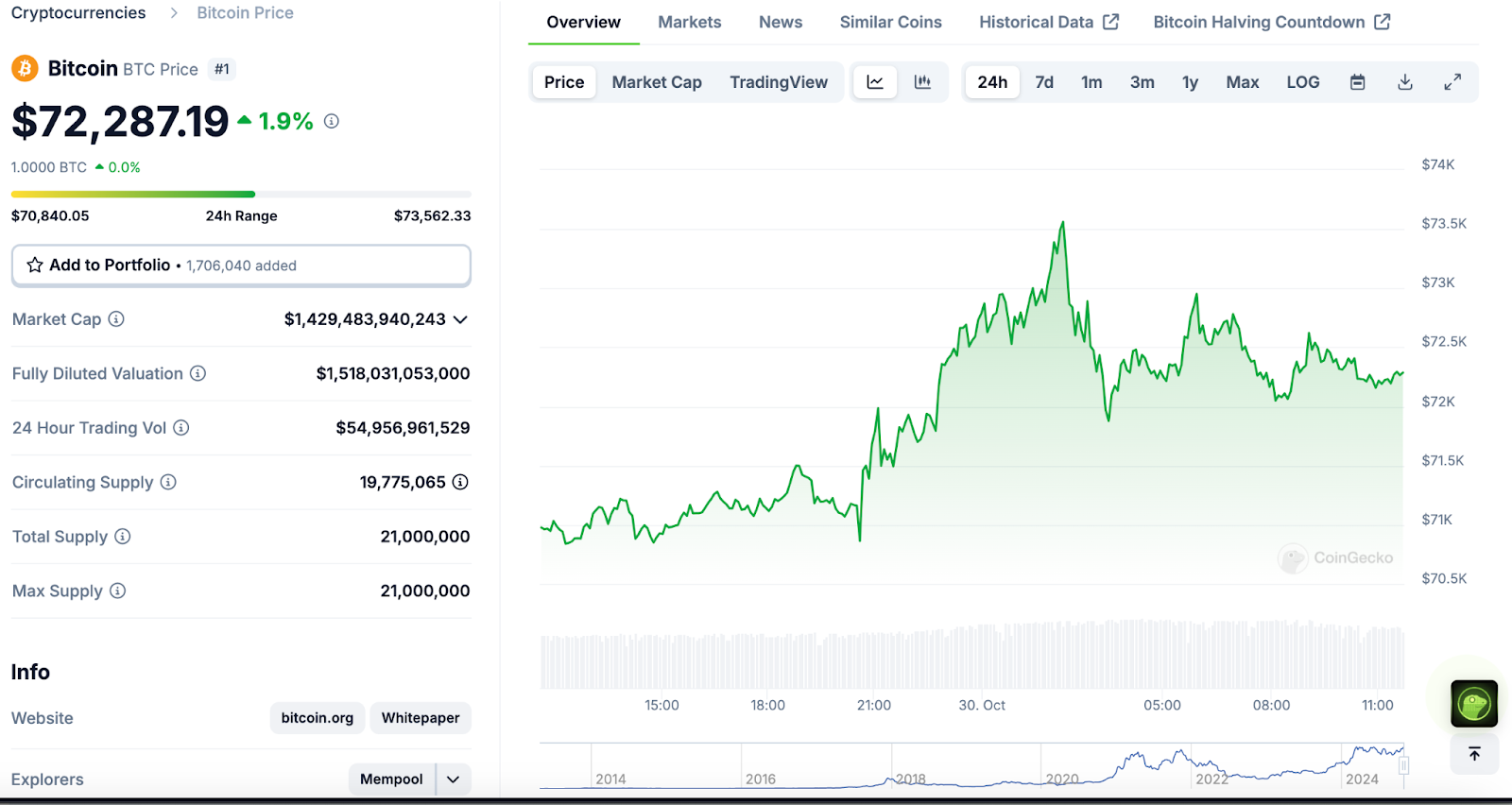Click the Add to Portfolio button
Image resolution: width=1512 pixels, height=805 pixels.
241,265
